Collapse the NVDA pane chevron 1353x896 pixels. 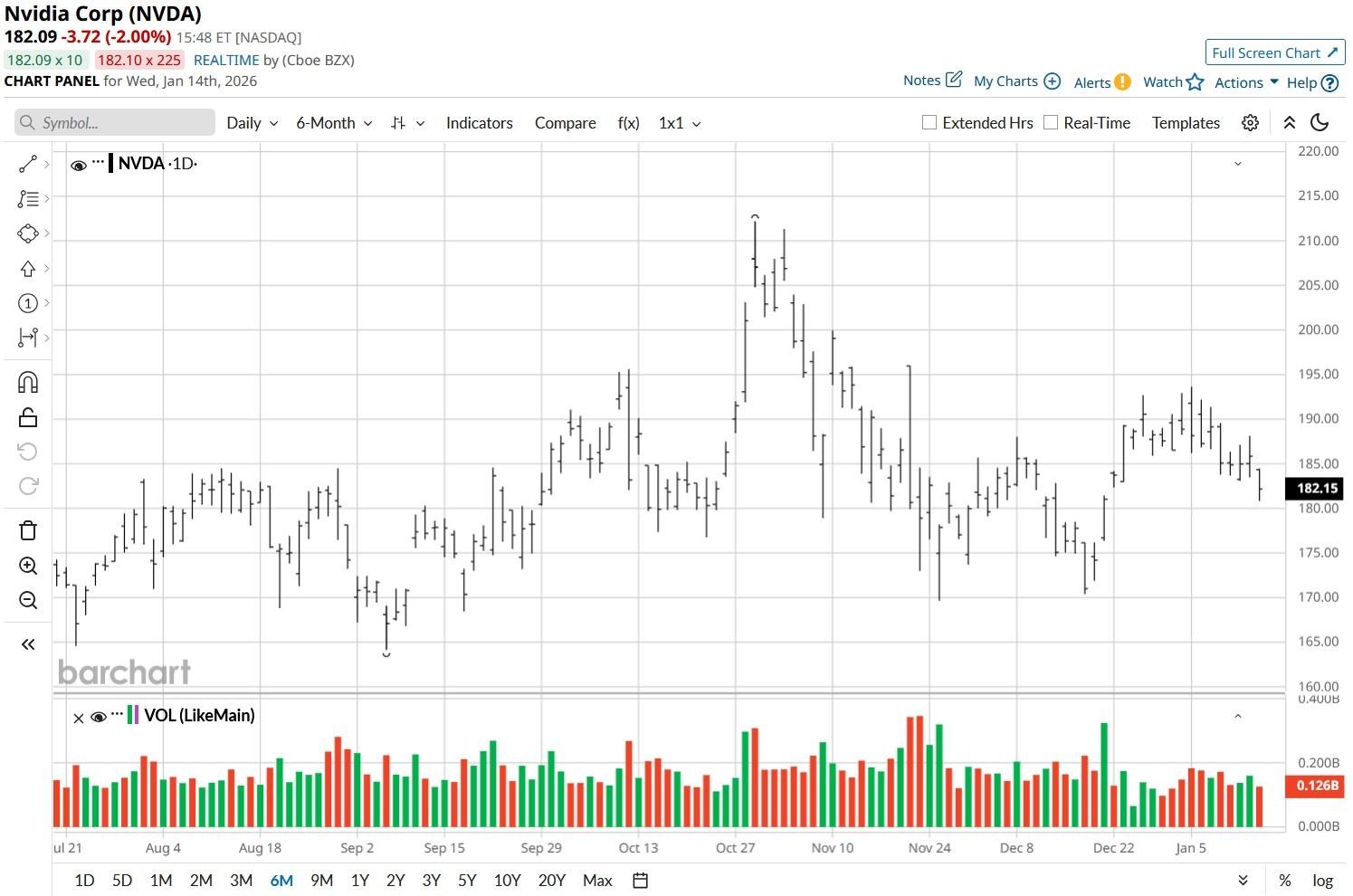click(x=1237, y=164)
